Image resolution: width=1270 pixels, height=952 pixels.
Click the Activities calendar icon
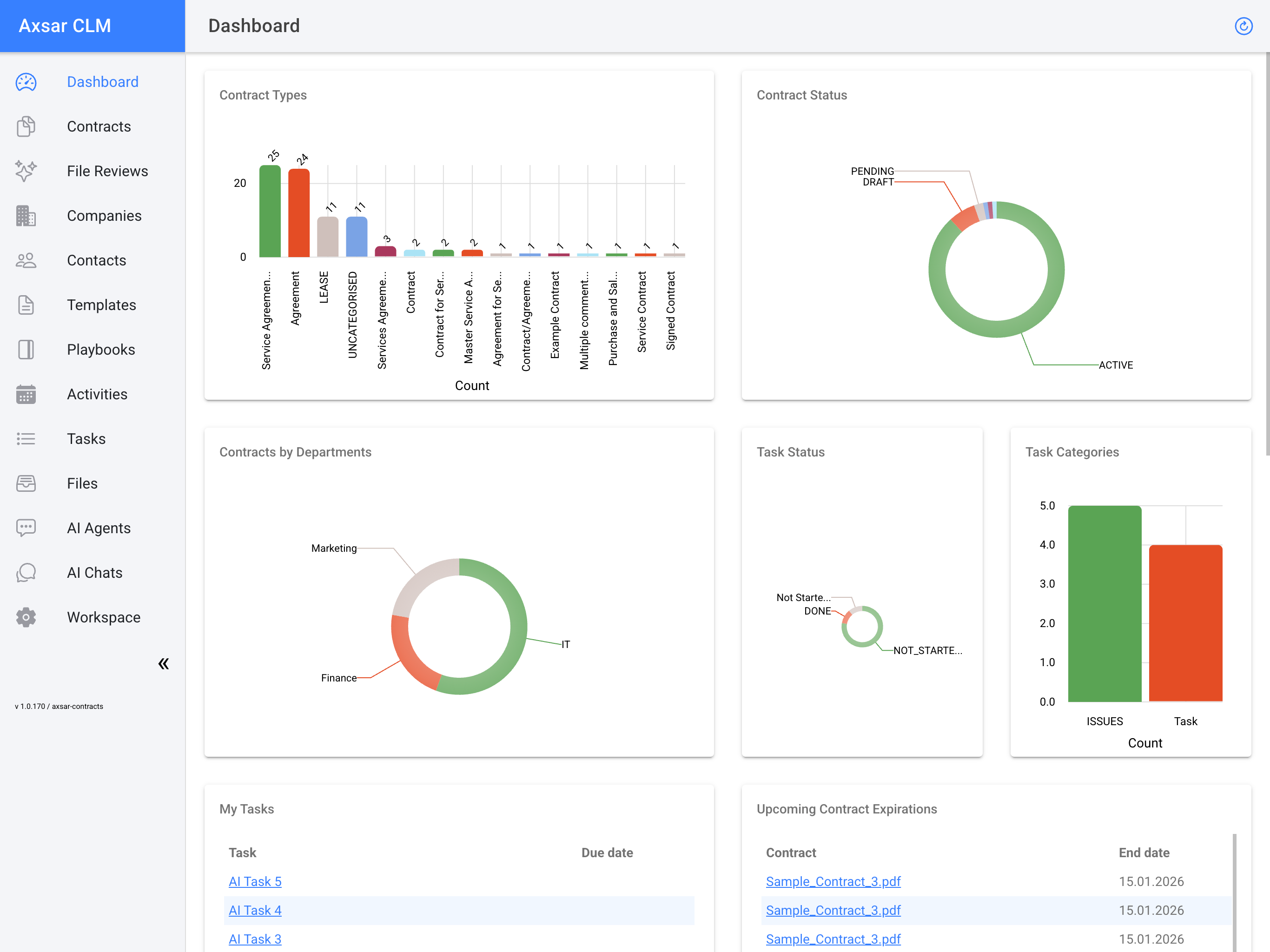tap(26, 395)
